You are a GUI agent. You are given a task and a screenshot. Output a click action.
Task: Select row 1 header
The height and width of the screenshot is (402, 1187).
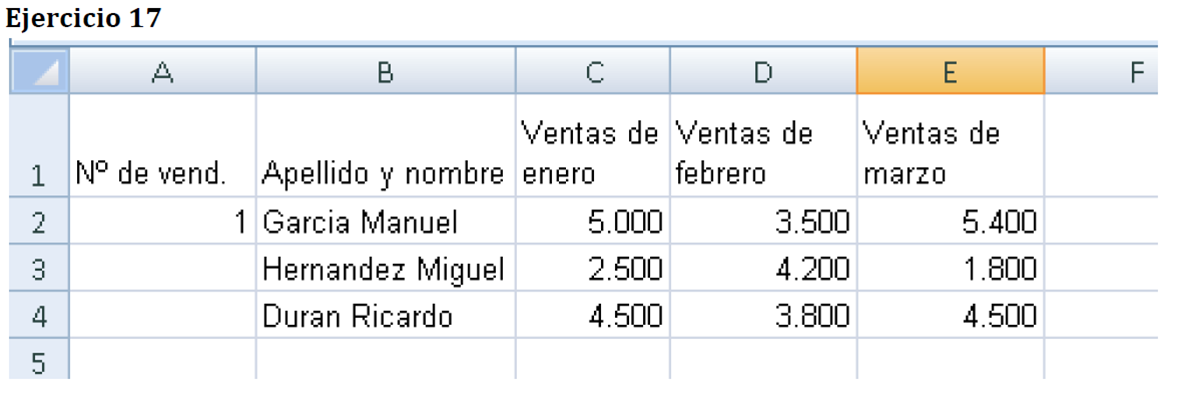click(38, 146)
